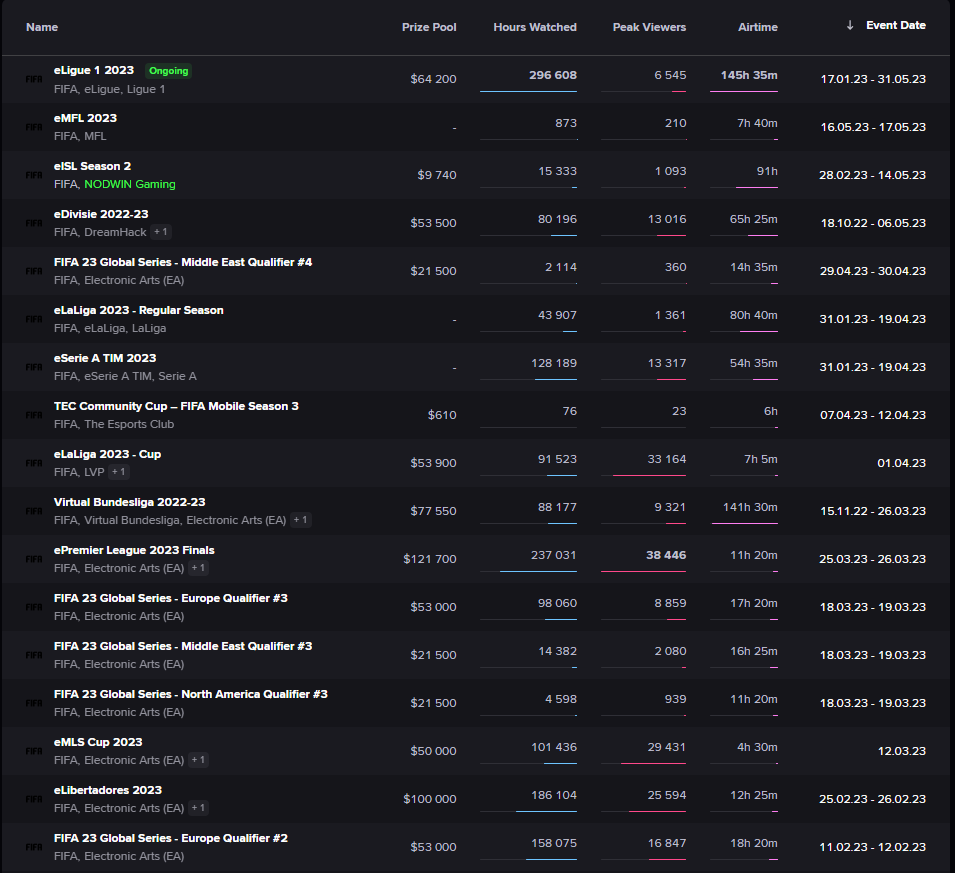This screenshot has height=873, width=955.
Task: Click the 12.03.23 event date
Action: pos(901,751)
